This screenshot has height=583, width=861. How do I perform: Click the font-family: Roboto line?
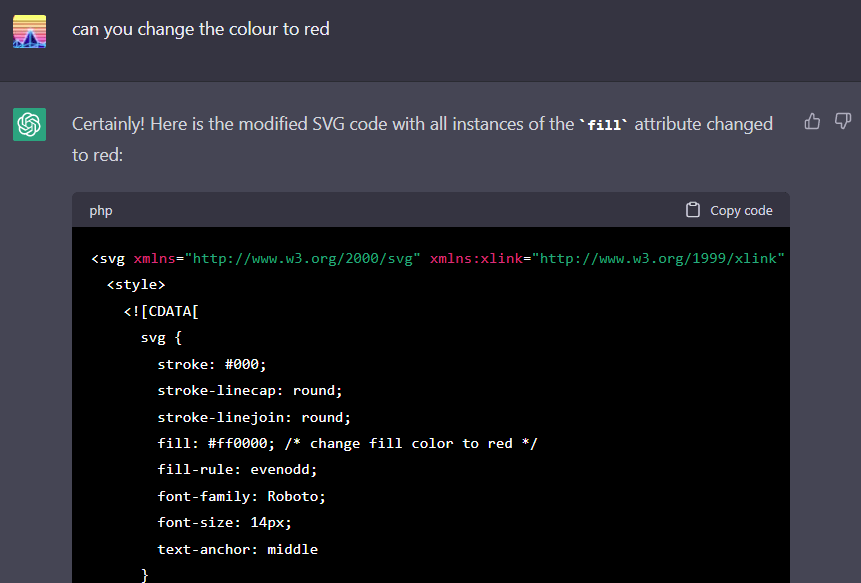pyautogui.click(x=242, y=497)
